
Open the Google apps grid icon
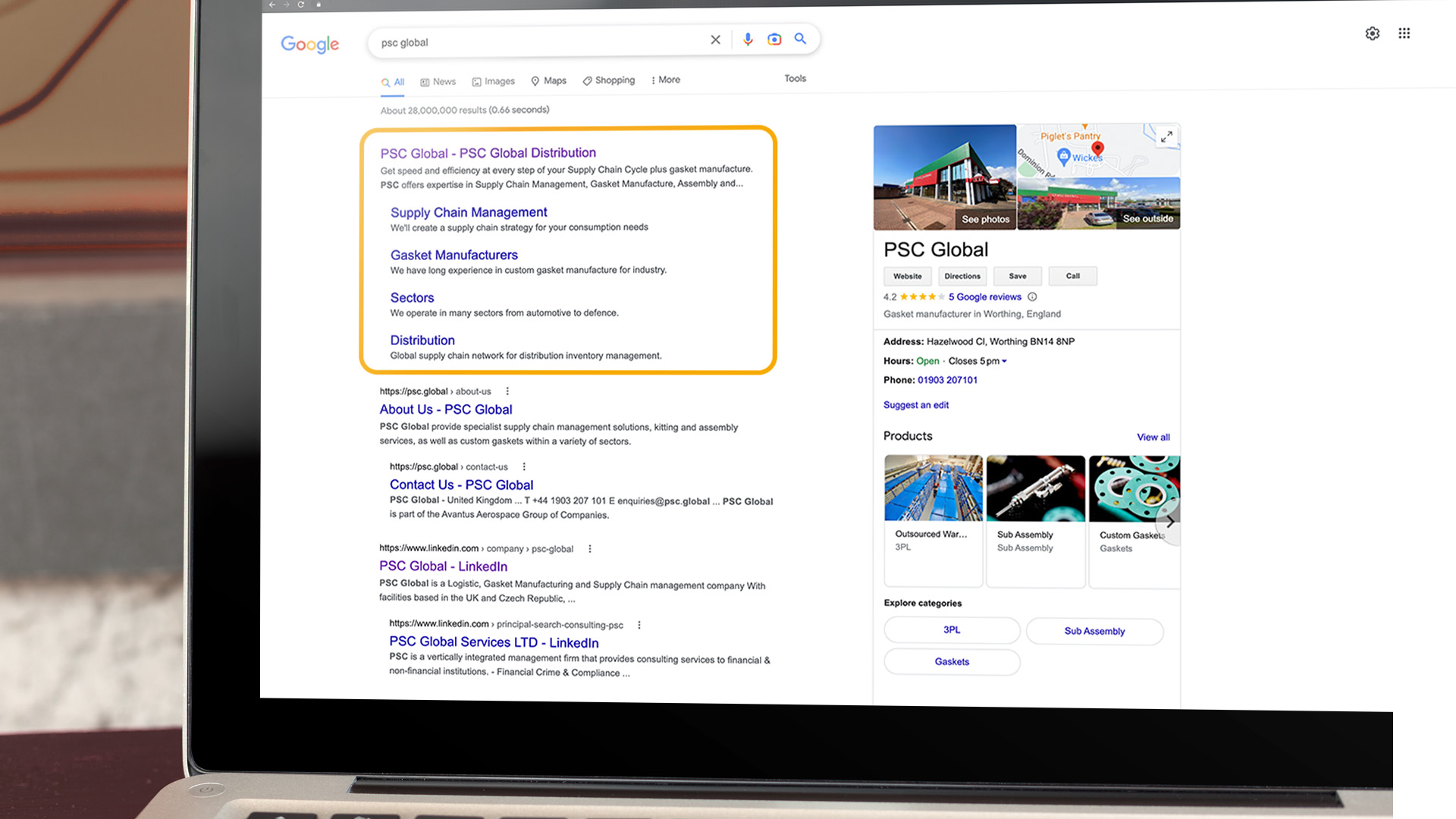[1404, 33]
